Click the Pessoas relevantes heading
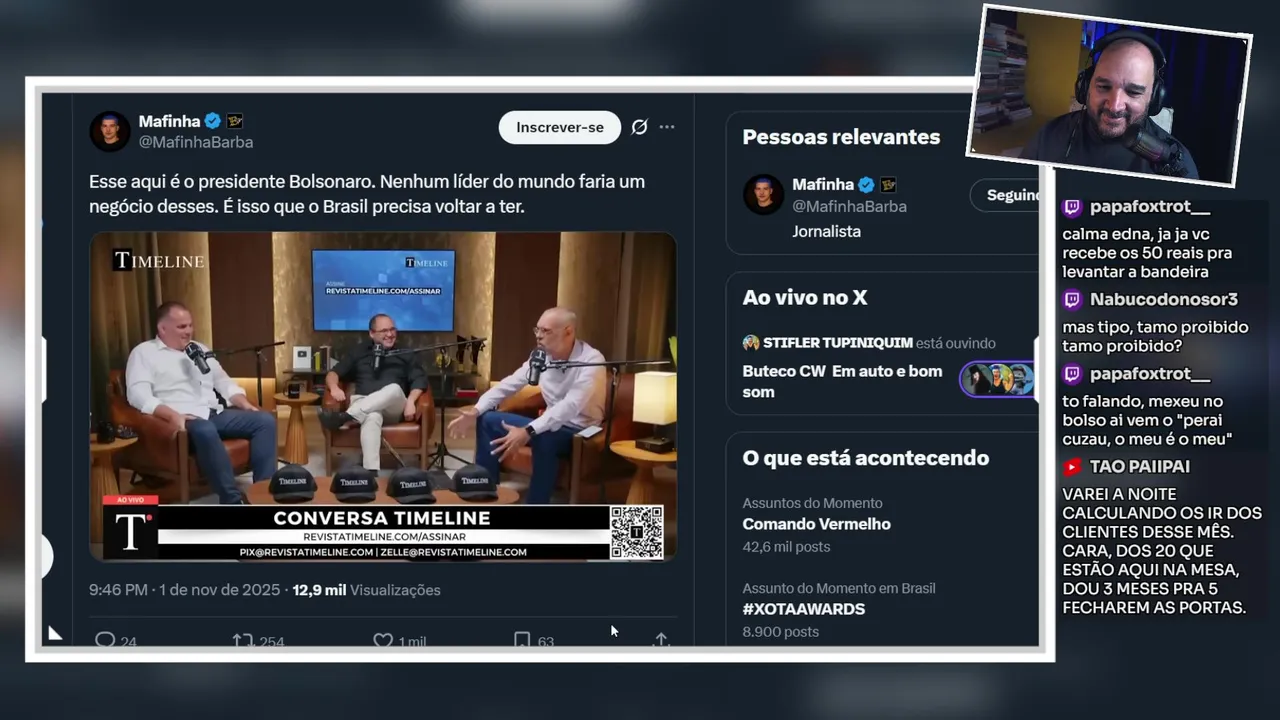This screenshot has width=1280, height=720. click(841, 137)
